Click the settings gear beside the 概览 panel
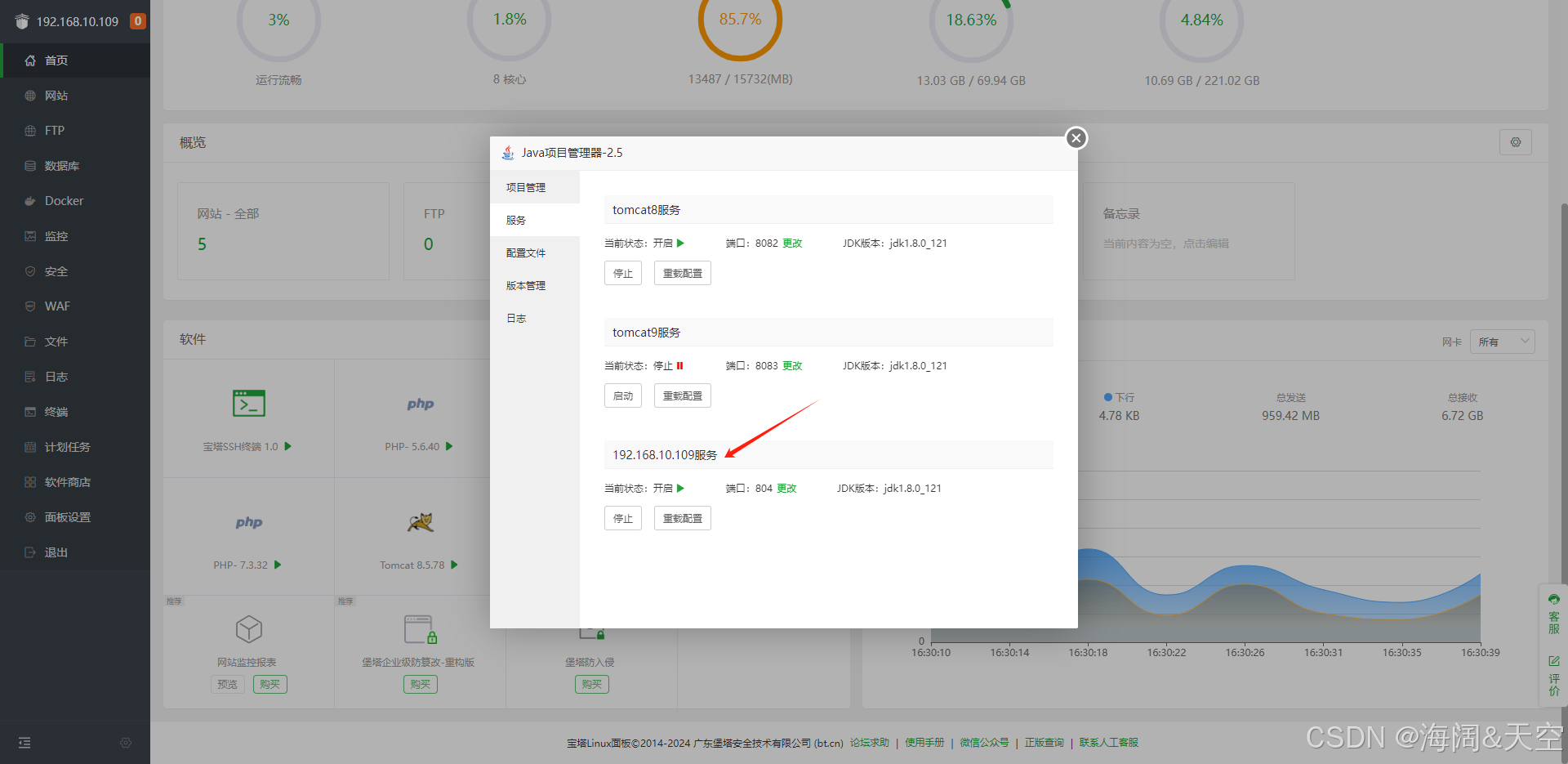The width and height of the screenshot is (1568, 764). pos(1516,141)
